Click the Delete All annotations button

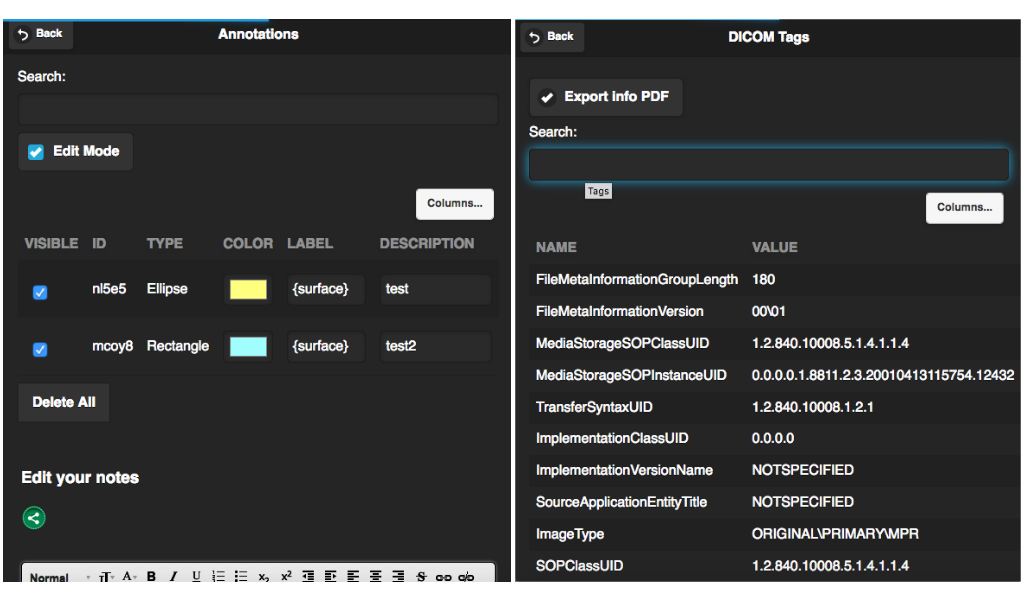click(x=64, y=402)
